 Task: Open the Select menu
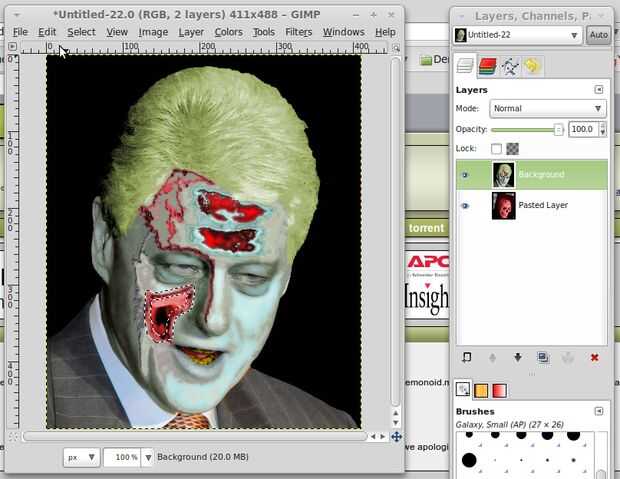(81, 32)
